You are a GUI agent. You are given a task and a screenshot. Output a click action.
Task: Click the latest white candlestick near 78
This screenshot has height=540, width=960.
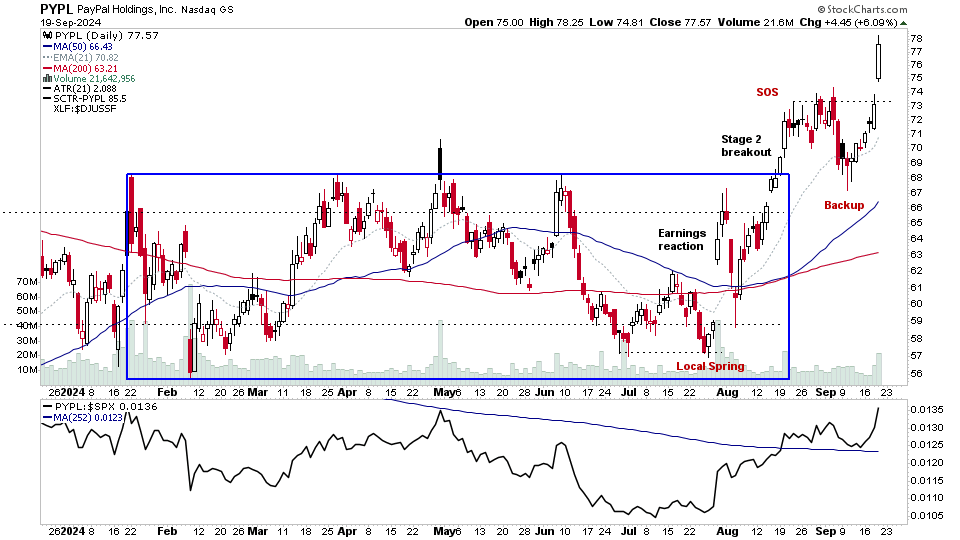pos(879,58)
